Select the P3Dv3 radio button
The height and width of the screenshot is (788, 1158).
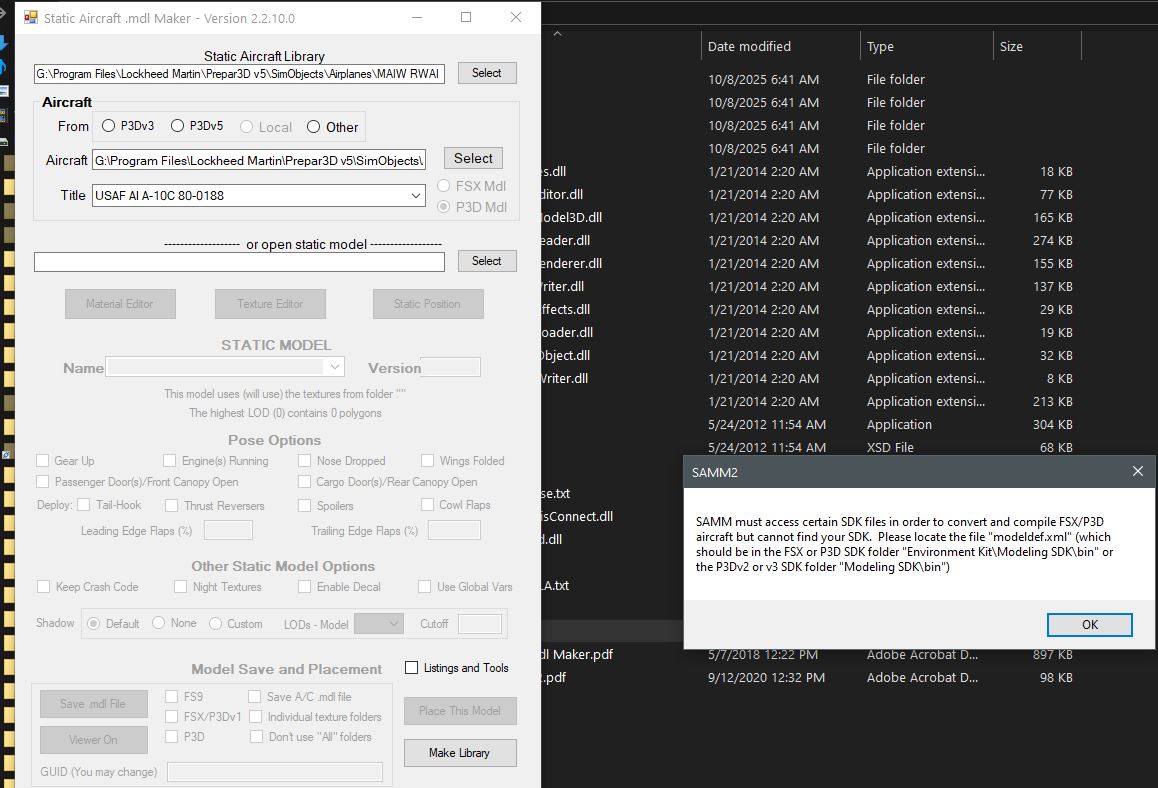tap(109, 126)
